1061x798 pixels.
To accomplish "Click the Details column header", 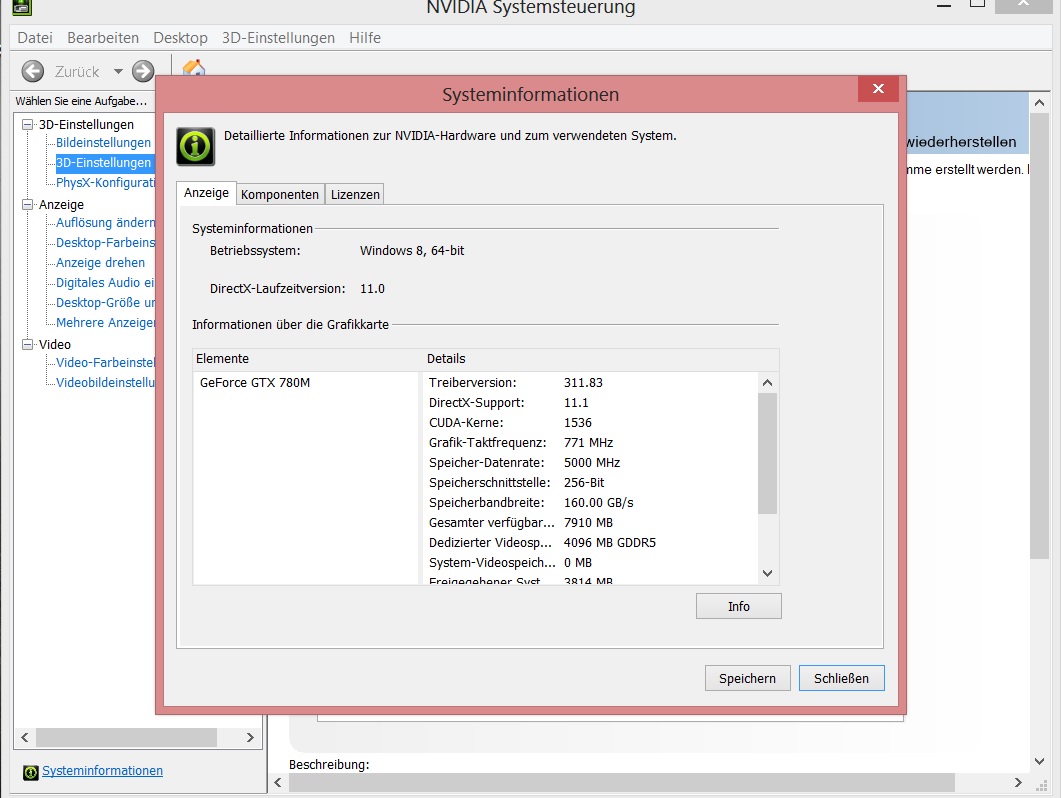I will click(601, 359).
